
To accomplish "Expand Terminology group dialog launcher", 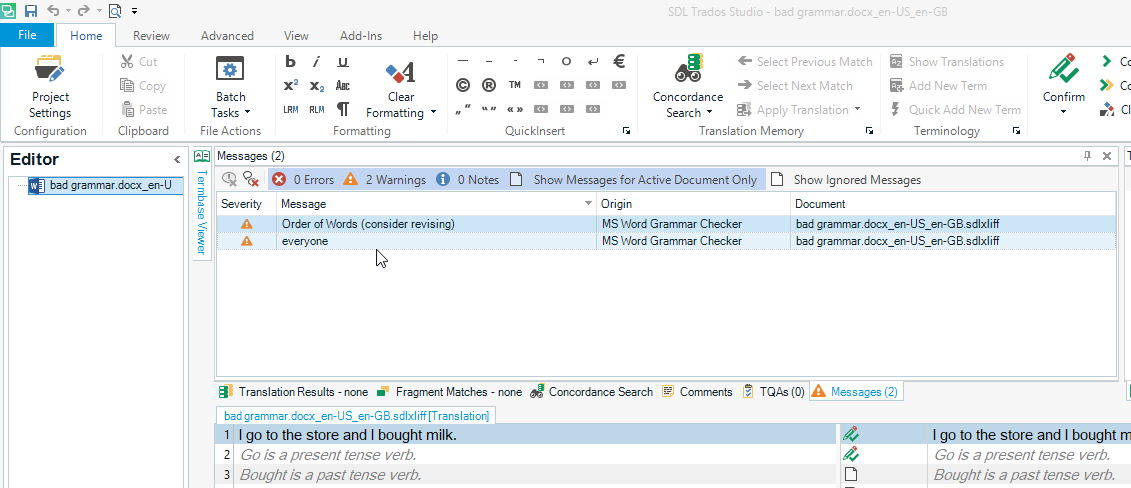I will coord(1016,130).
